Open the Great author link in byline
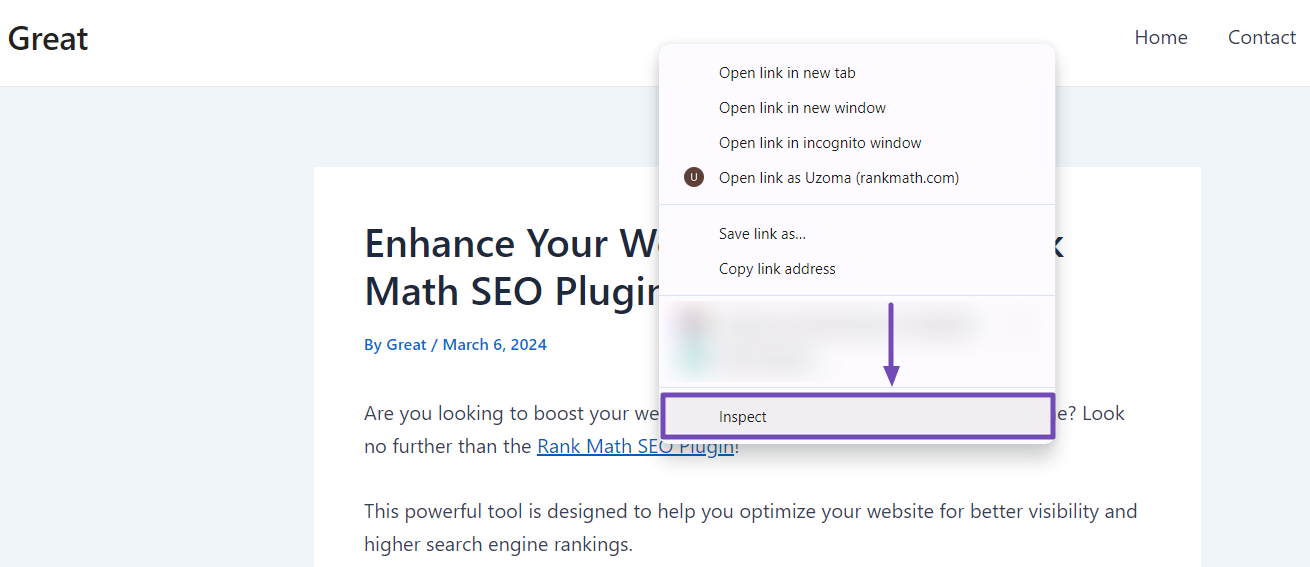 click(x=407, y=344)
